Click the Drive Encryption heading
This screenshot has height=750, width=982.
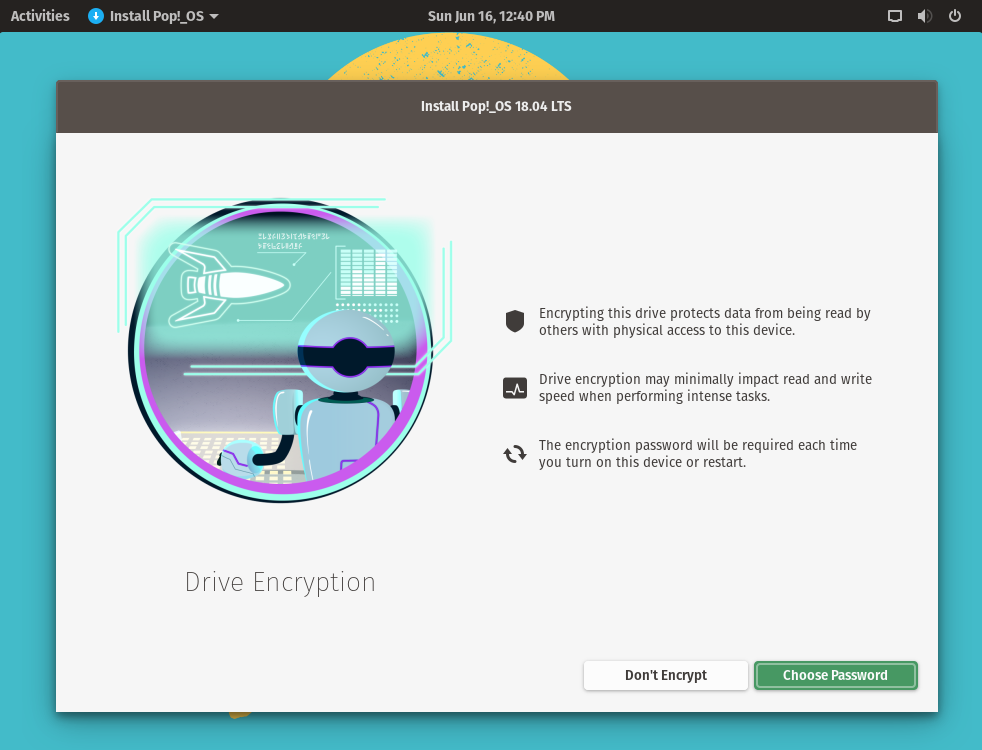(280, 582)
